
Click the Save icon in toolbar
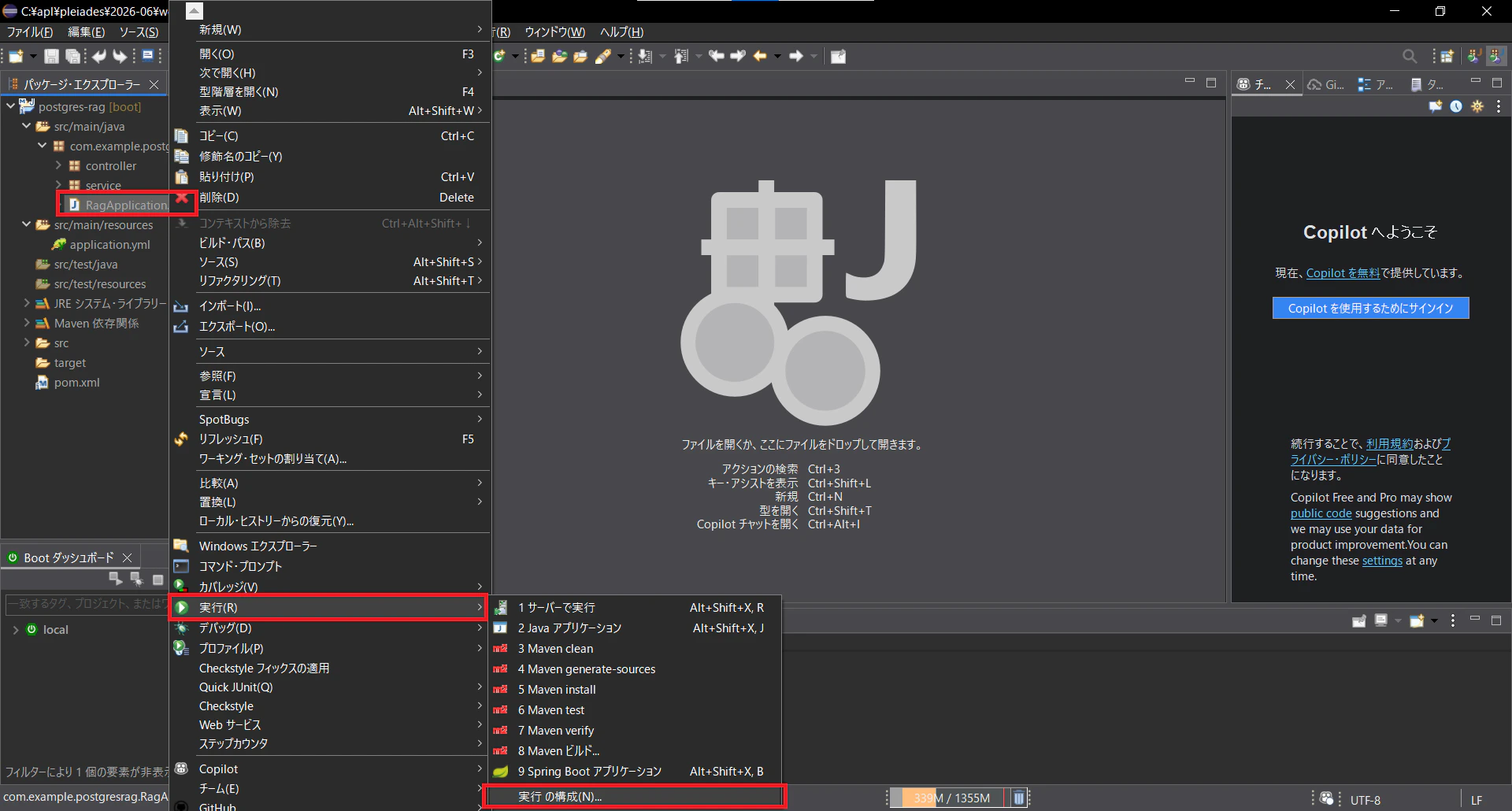tap(51, 56)
